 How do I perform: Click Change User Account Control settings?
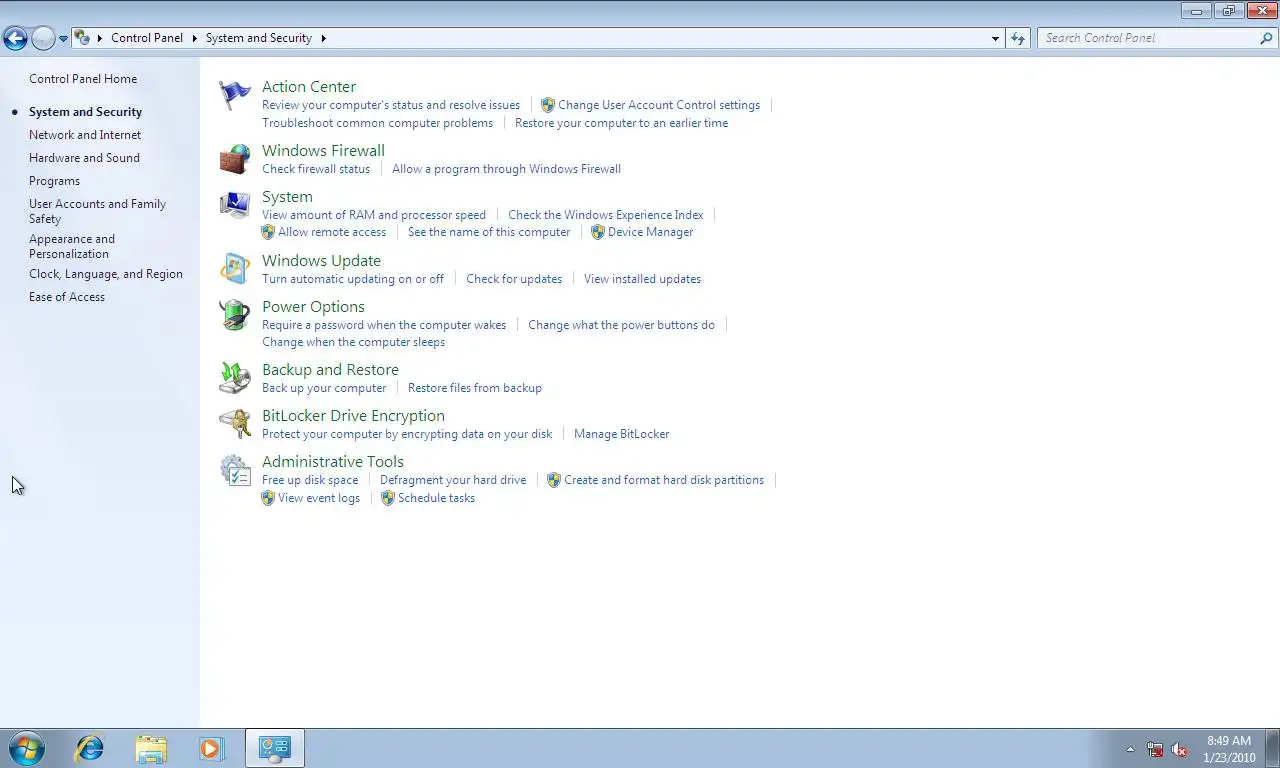click(x=659, y=105)
